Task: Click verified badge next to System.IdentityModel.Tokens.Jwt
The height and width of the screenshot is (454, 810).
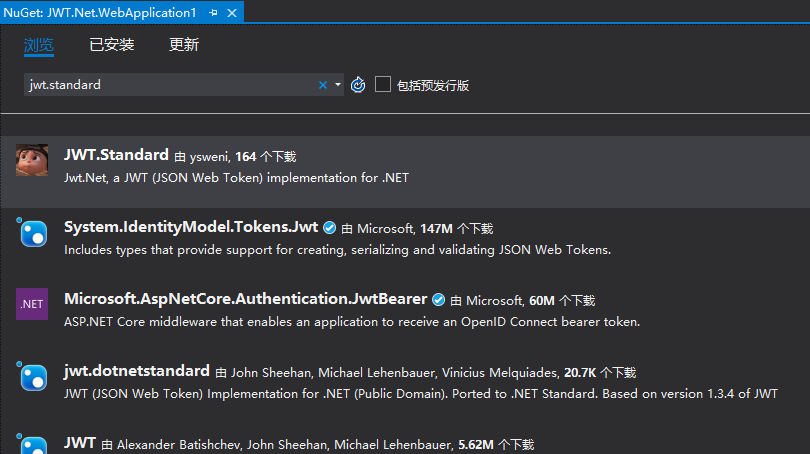Action: coord(329,228)
